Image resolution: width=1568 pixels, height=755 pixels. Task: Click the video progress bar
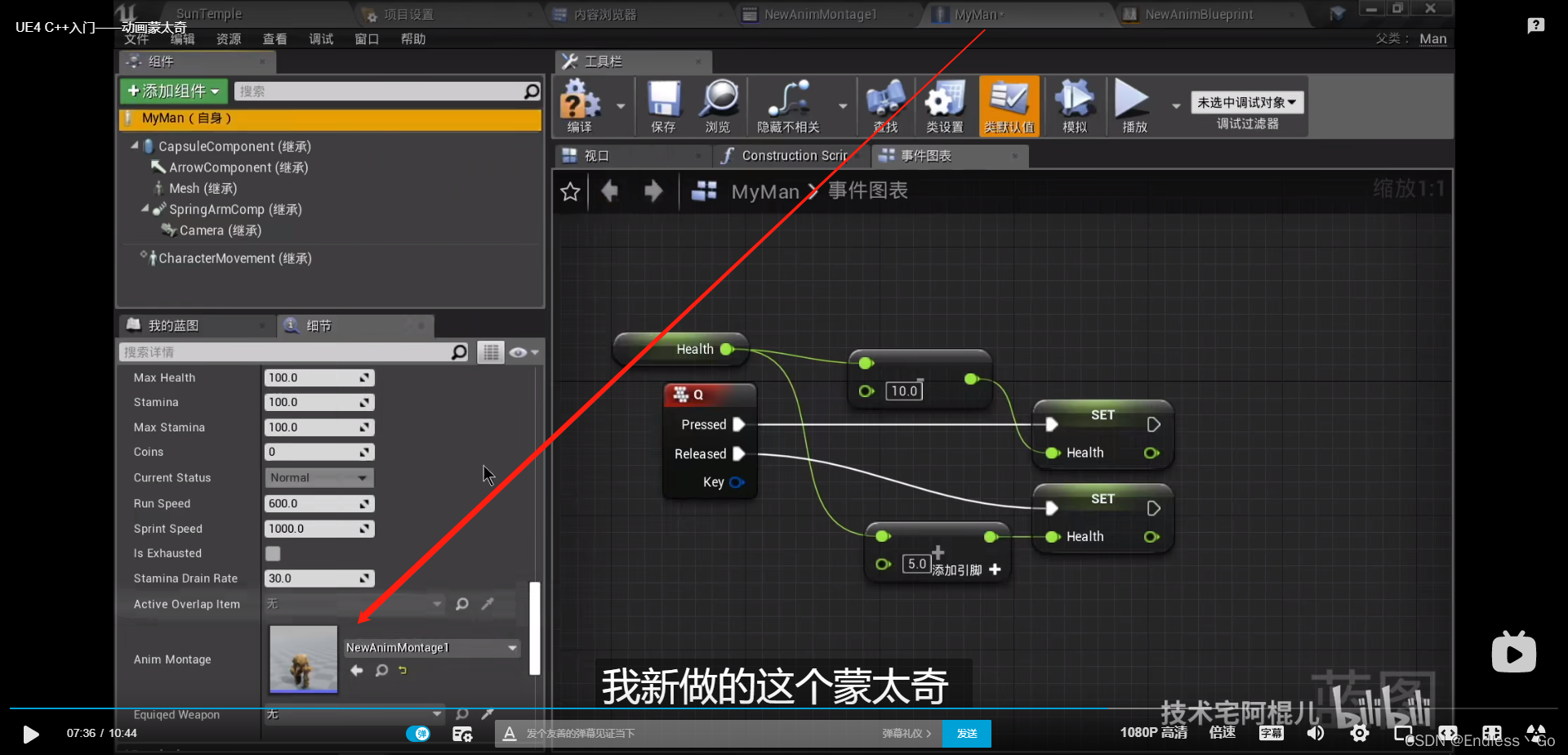coord(784,708)
